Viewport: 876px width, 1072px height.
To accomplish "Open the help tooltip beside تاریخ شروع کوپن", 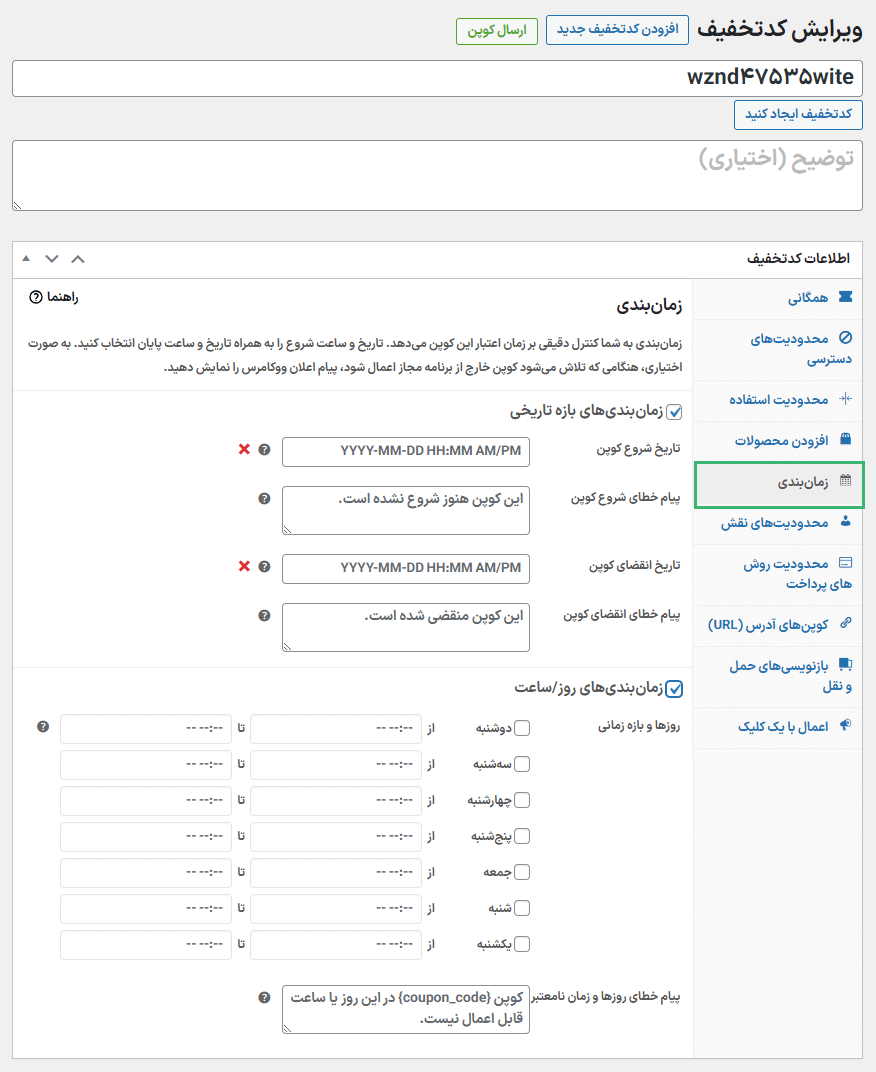I will click(263, 451).
